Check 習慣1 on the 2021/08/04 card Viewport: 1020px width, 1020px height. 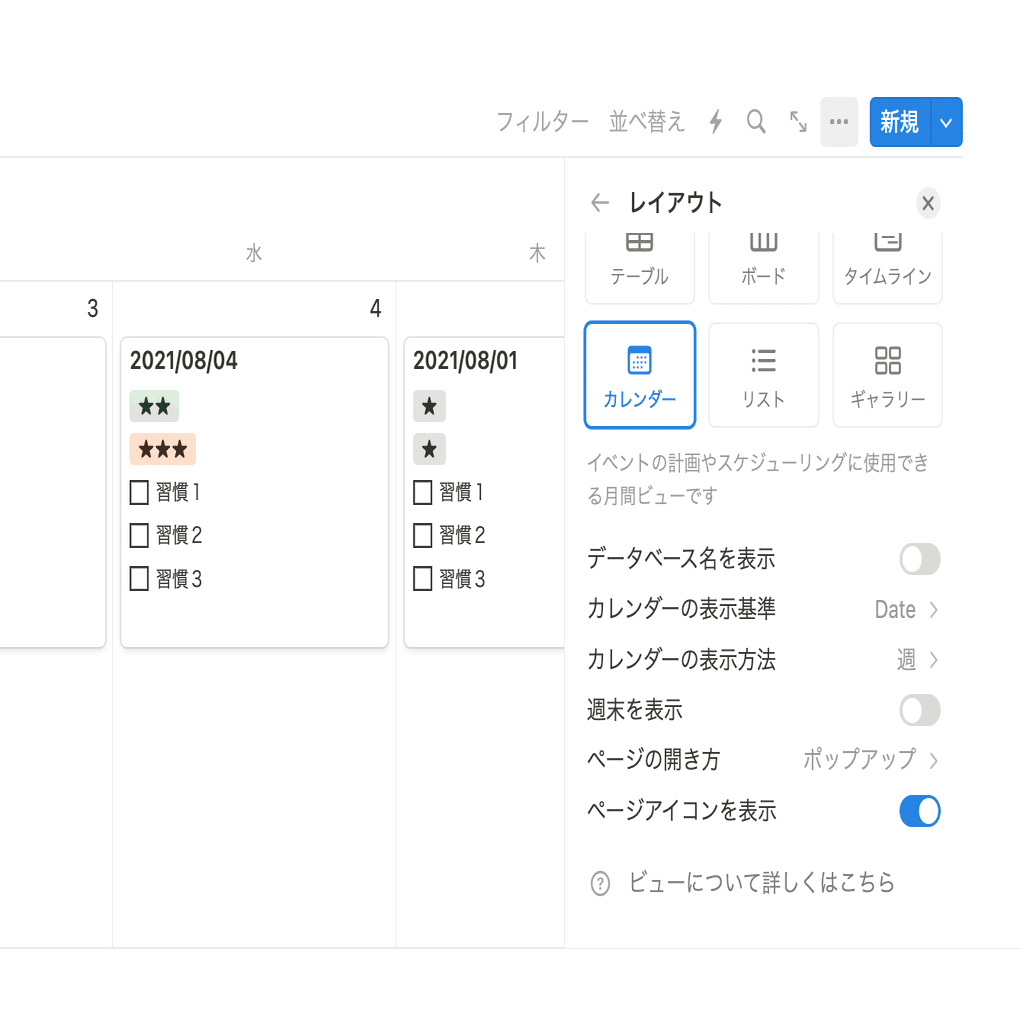click(139, 492)
